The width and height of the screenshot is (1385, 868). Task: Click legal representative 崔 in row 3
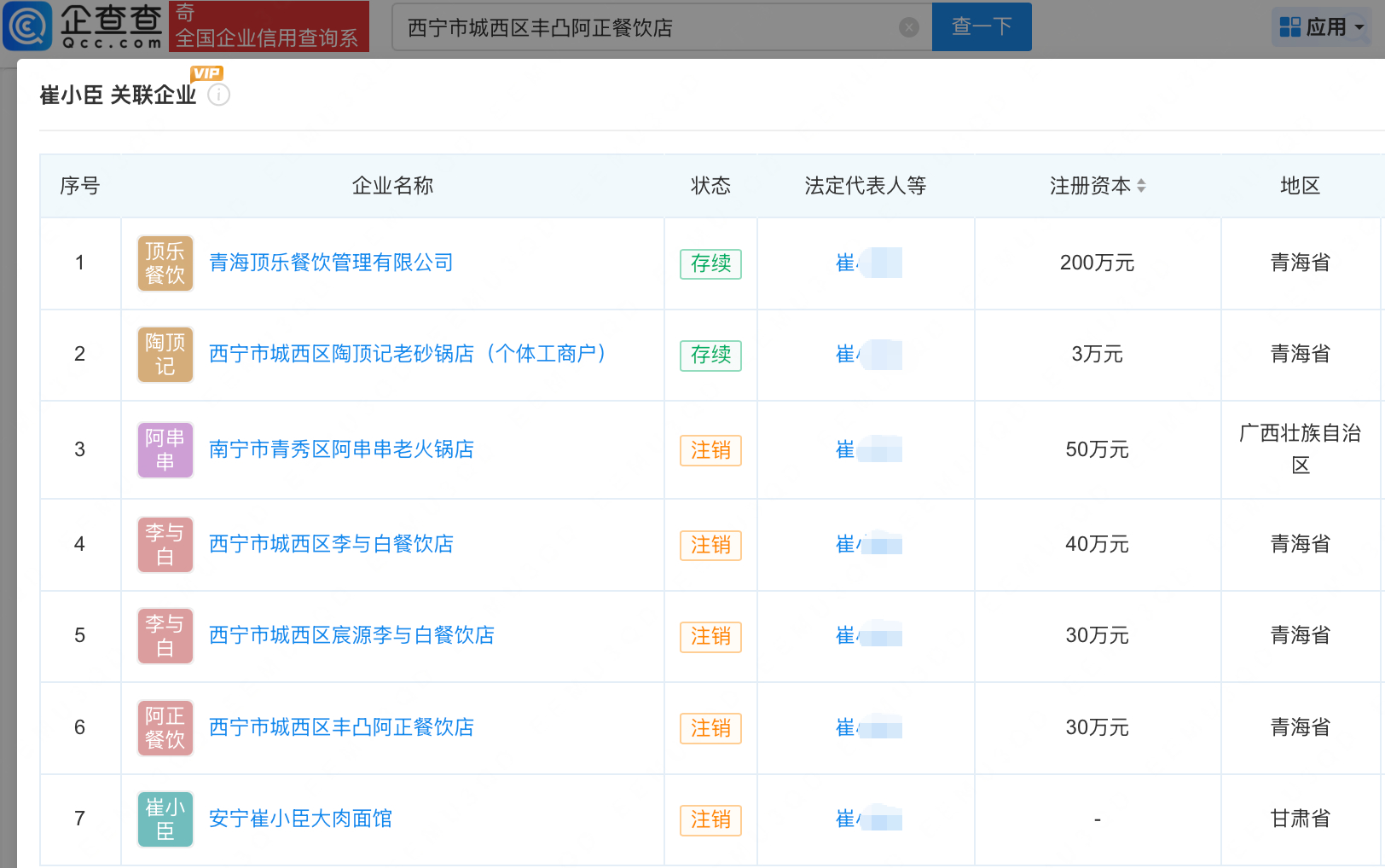tap(867, 449)
